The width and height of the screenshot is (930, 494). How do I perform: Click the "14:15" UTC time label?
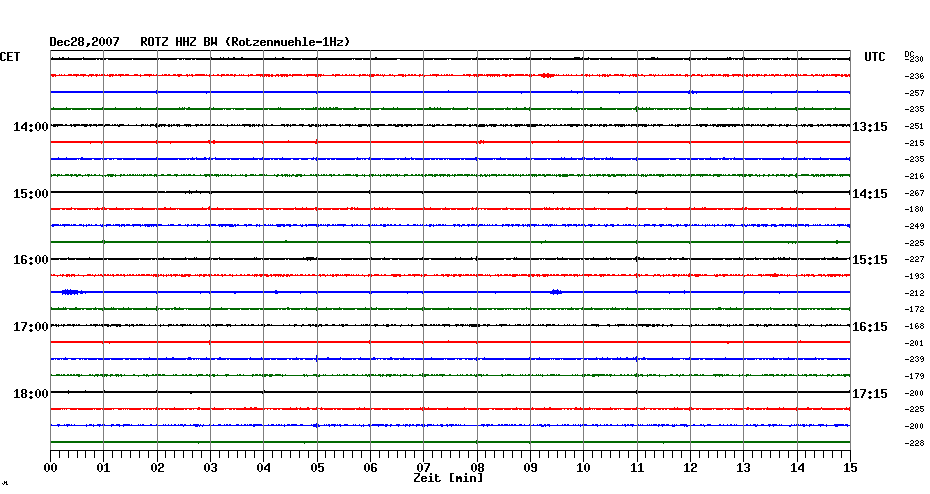(x=870, y=194)
